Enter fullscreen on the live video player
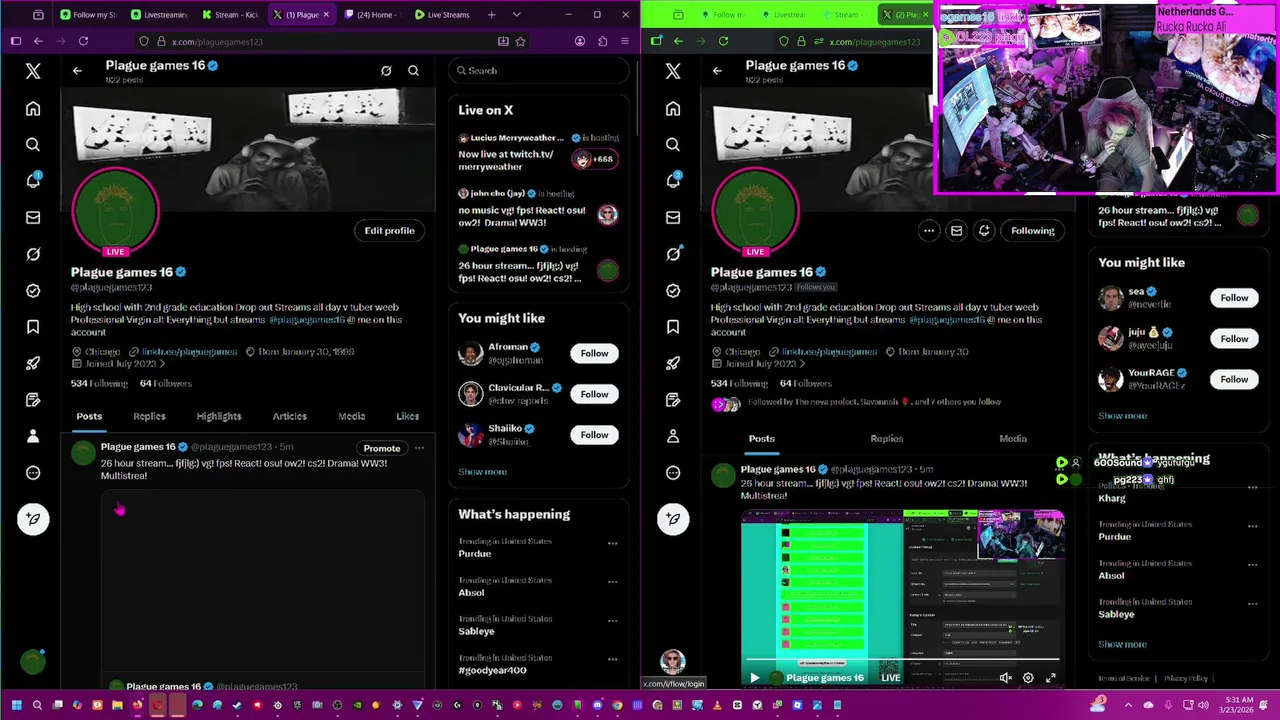 pos(1051,678)
